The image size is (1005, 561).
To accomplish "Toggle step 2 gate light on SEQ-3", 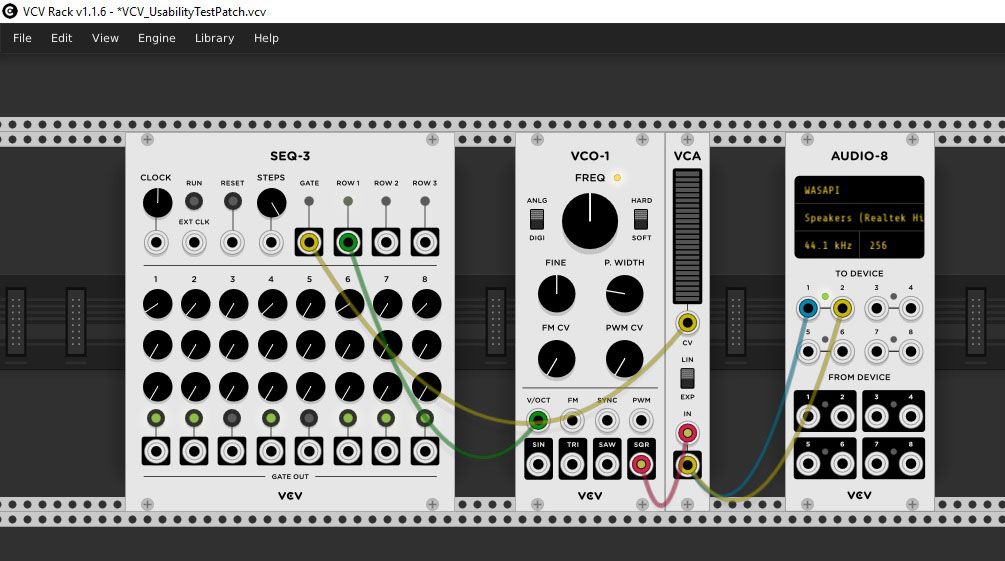I will (194, 418).
